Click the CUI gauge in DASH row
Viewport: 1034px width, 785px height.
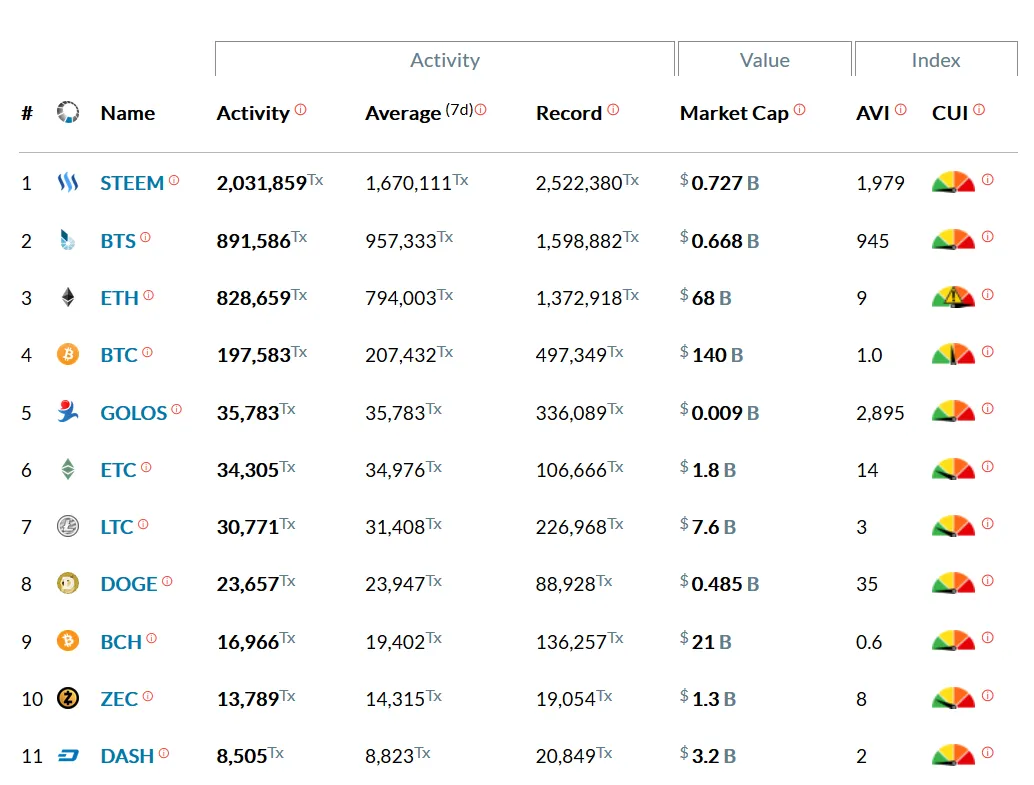tap(953, 755)
